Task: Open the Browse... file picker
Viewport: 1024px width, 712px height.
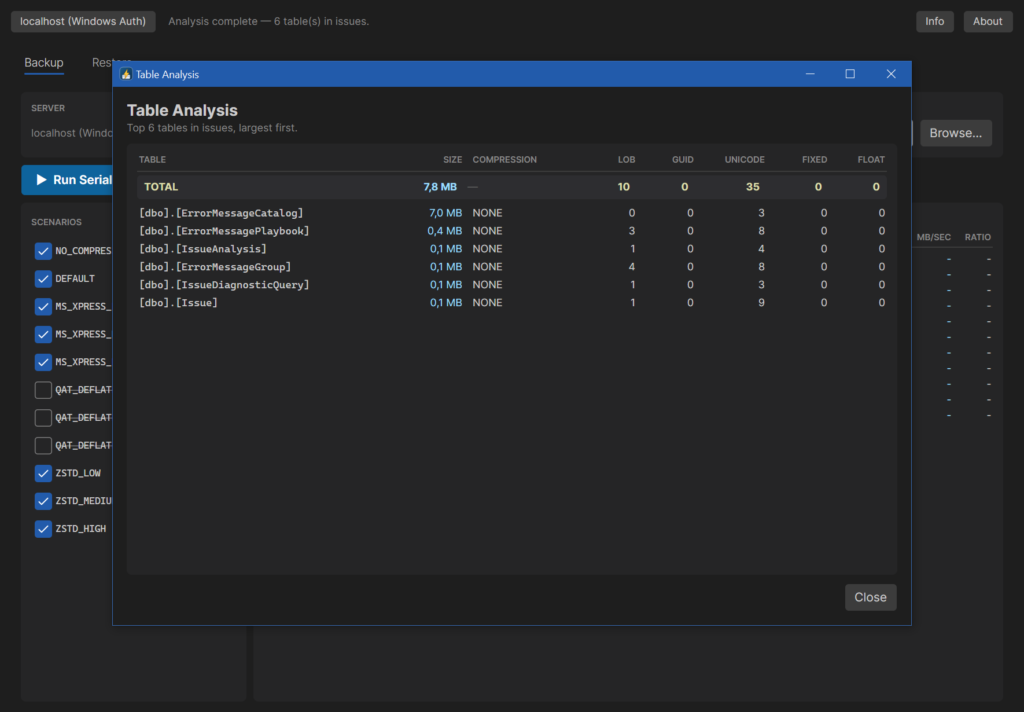Action: (x=955, y=133)
